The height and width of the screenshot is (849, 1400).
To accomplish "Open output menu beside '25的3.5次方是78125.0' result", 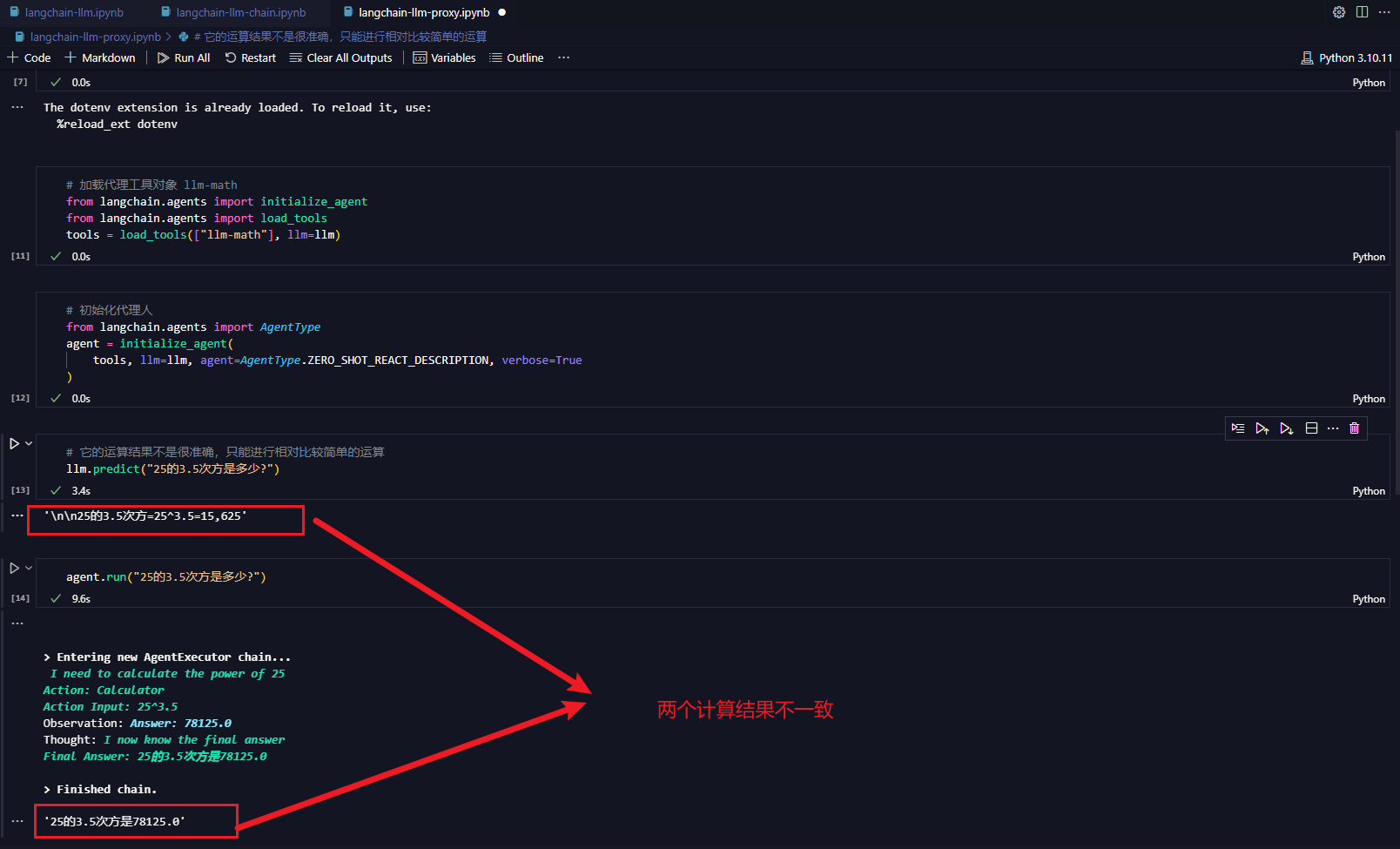I will point(17,821).
